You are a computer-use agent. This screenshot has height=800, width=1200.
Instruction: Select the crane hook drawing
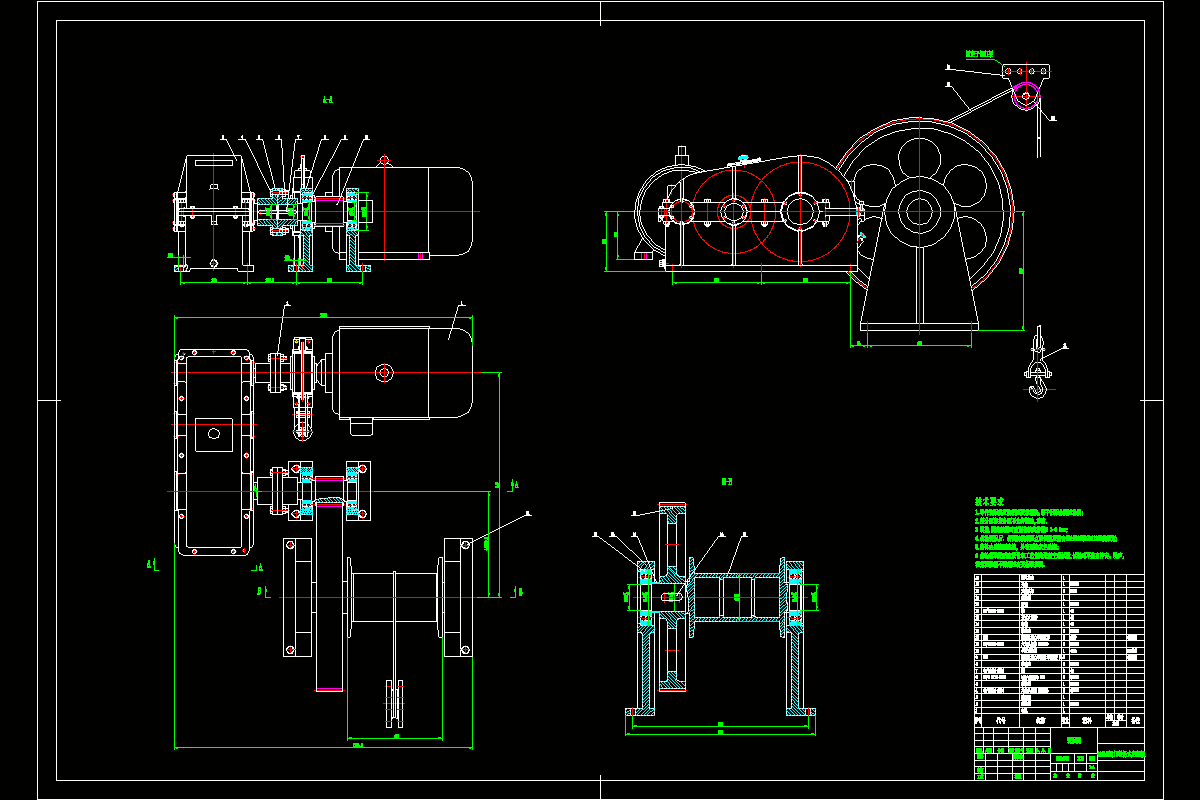pos(1039,362)
